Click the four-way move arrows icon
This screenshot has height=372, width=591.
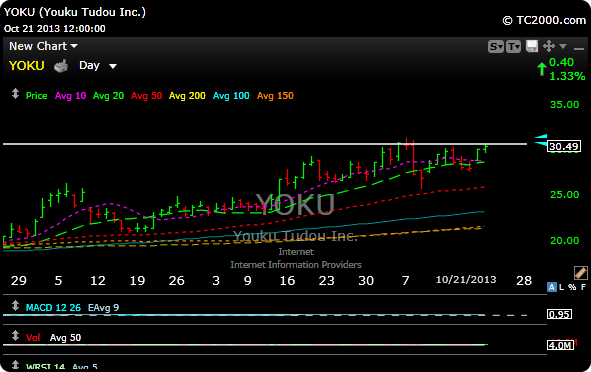[549, 46]
